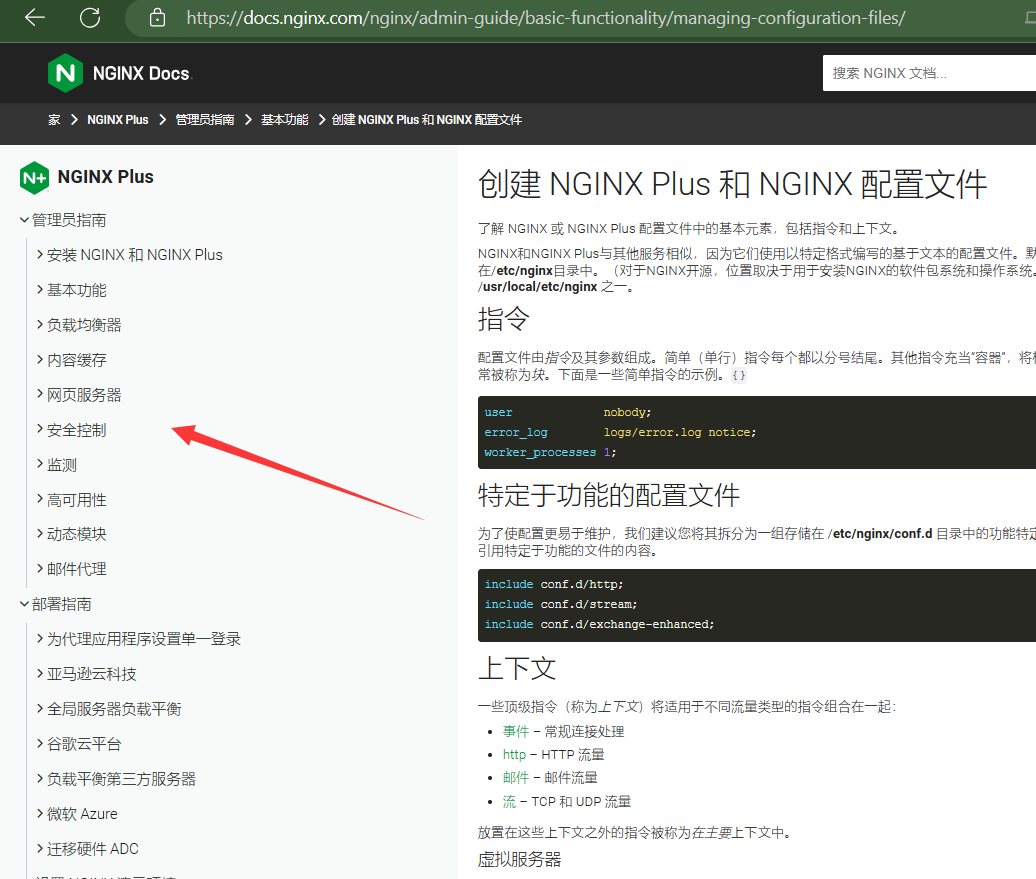
Task: Click the address bar URL
Action: tap(546, 18)
